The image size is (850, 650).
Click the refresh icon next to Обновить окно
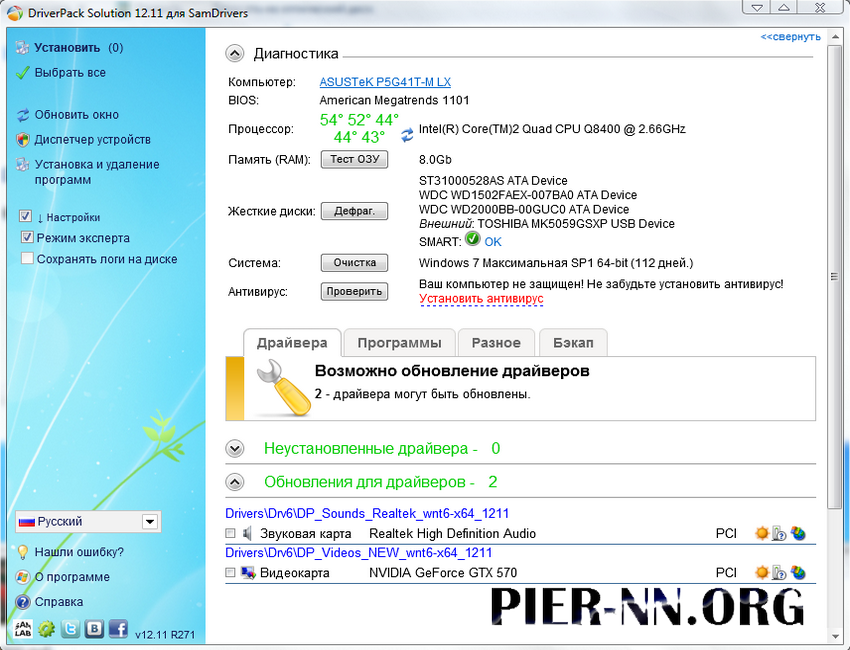click(x=23, y=115)
